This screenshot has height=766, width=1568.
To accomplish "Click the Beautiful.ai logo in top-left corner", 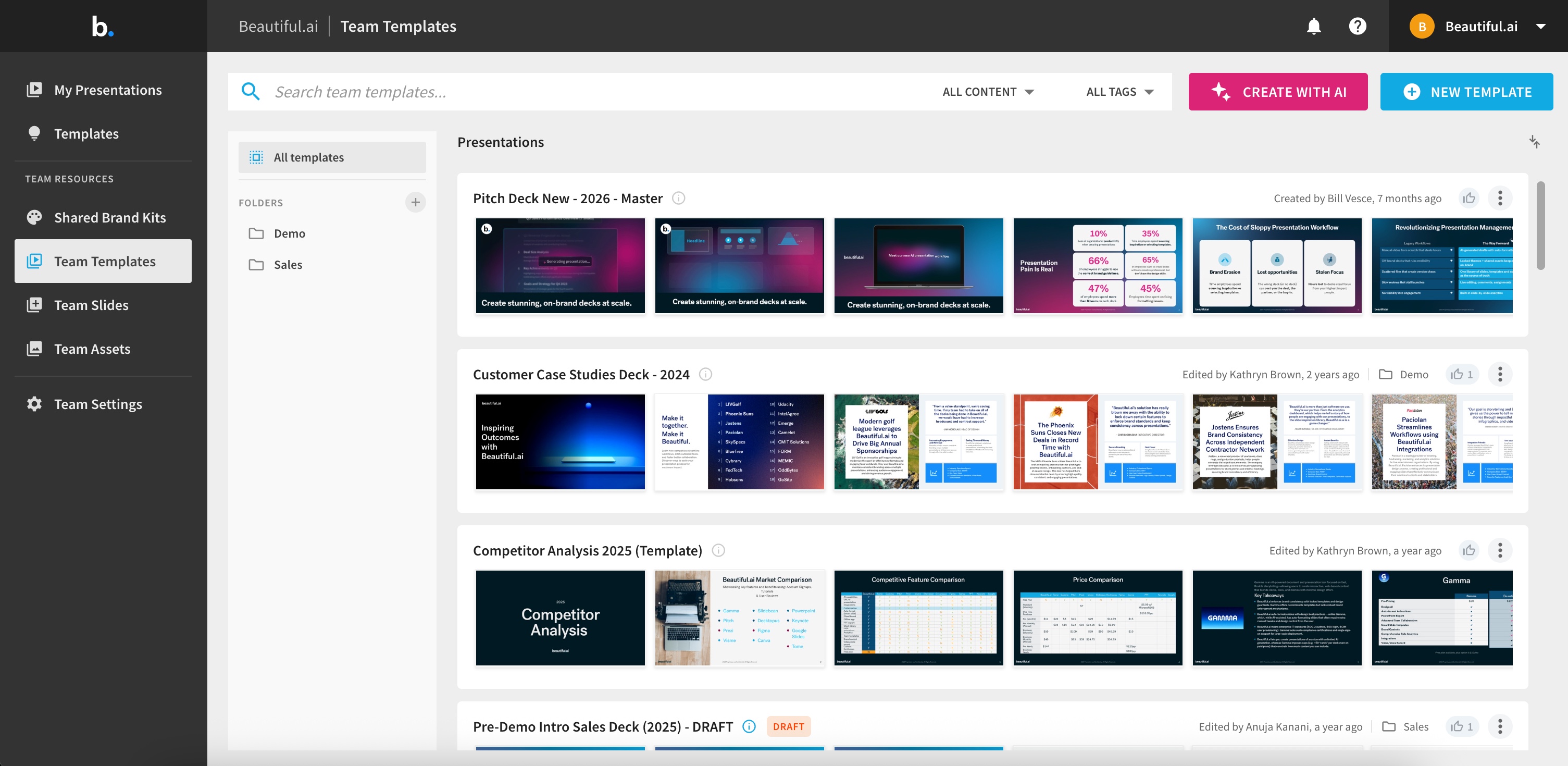I will click(102, 26).
